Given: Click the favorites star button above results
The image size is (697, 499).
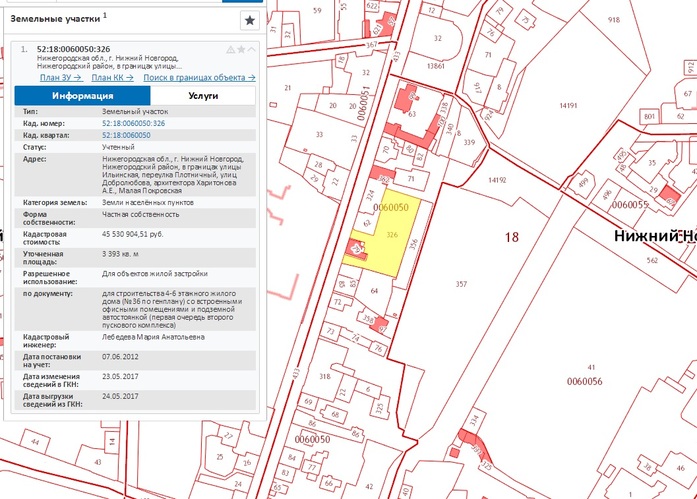Looking at the screenshot, I should [250, 20].
